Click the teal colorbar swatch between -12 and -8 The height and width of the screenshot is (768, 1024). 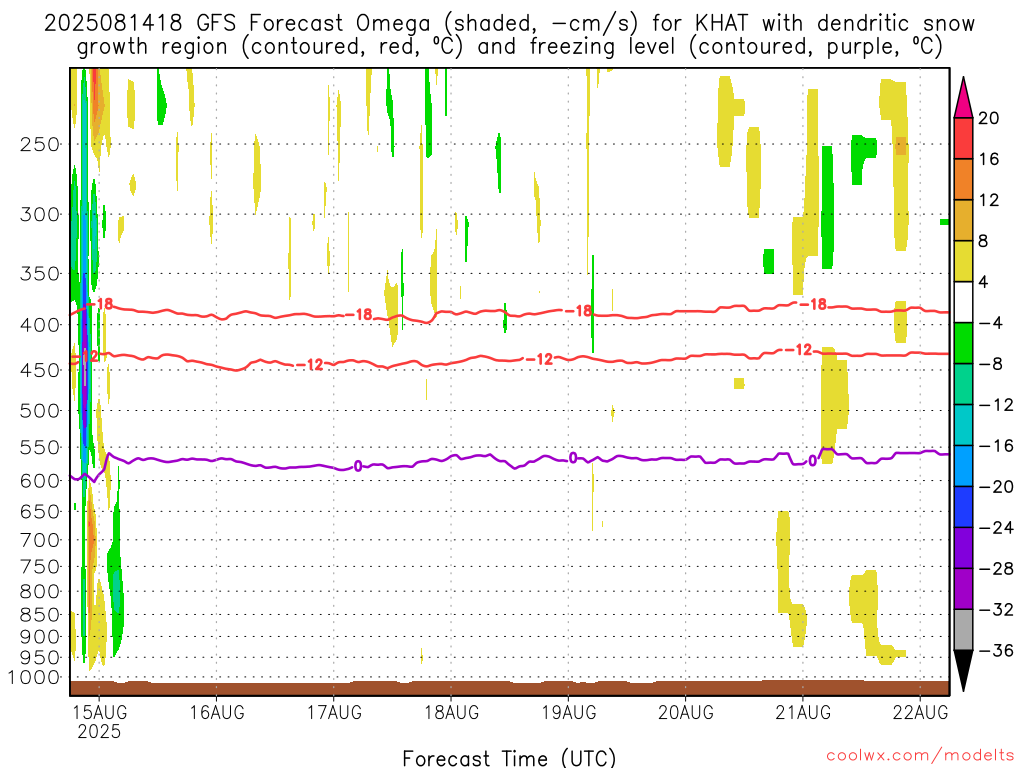tap(963, 384)
